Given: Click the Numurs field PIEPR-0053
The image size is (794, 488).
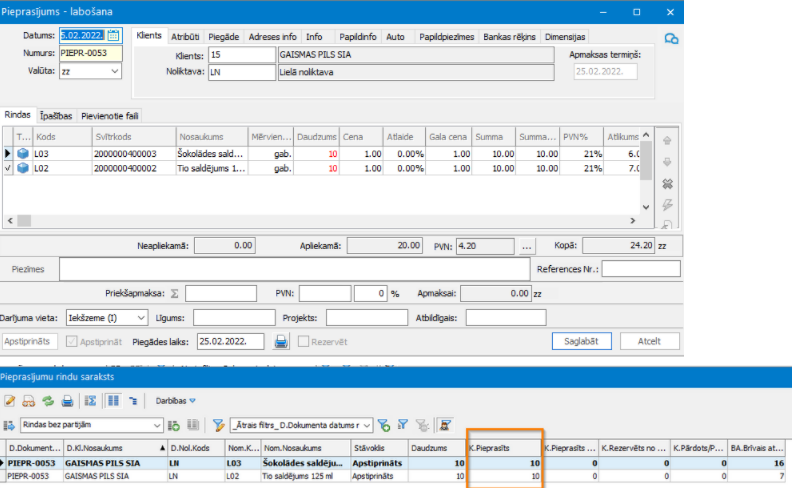Looking at the screenshot, I should pyautogui.click(x=90, y=53).
